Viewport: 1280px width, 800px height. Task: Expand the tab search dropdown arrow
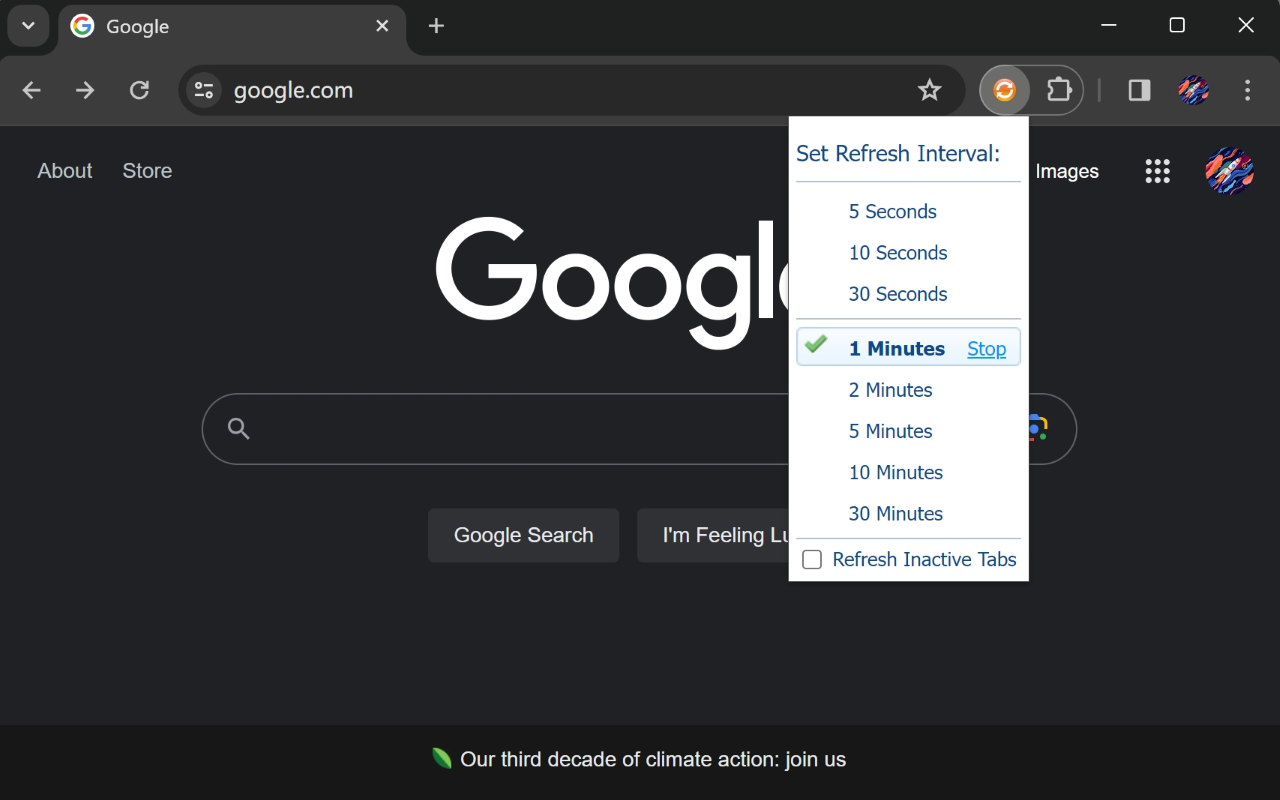(x=28, y=26)
